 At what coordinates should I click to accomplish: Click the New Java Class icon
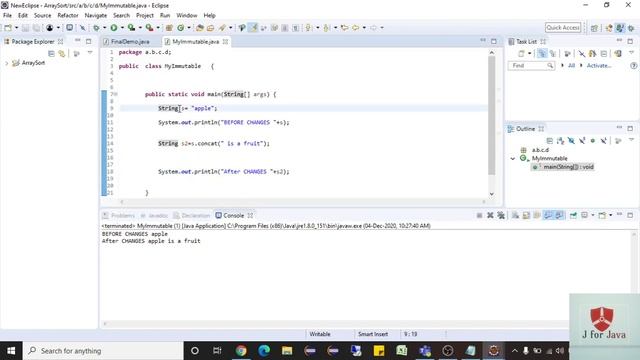[x=180, y=28]
